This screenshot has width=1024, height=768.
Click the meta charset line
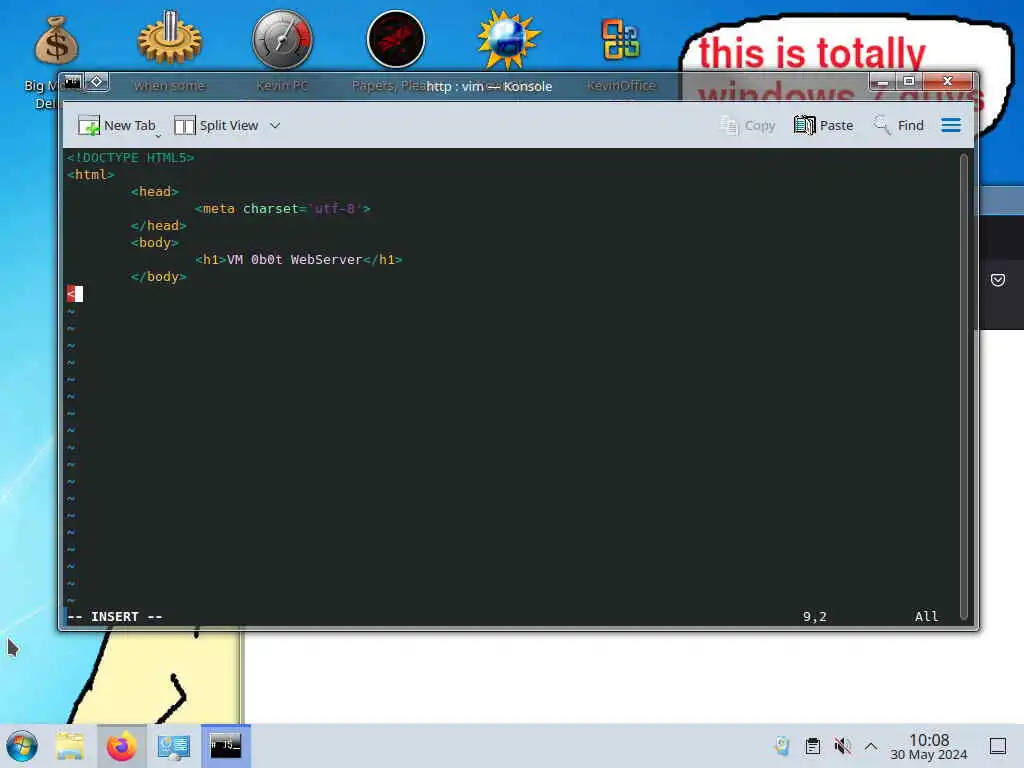[x=283, y=208]
